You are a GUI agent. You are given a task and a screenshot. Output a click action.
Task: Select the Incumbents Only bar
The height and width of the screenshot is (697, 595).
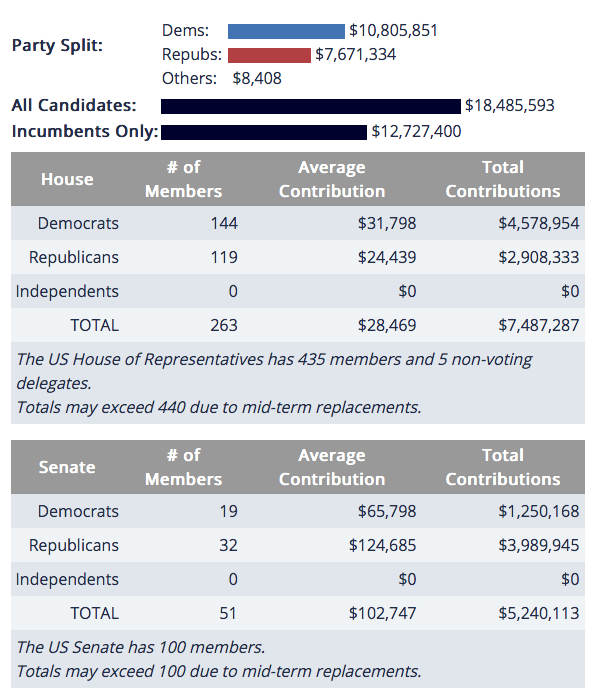pyautogui.click(x=264, y=132)
